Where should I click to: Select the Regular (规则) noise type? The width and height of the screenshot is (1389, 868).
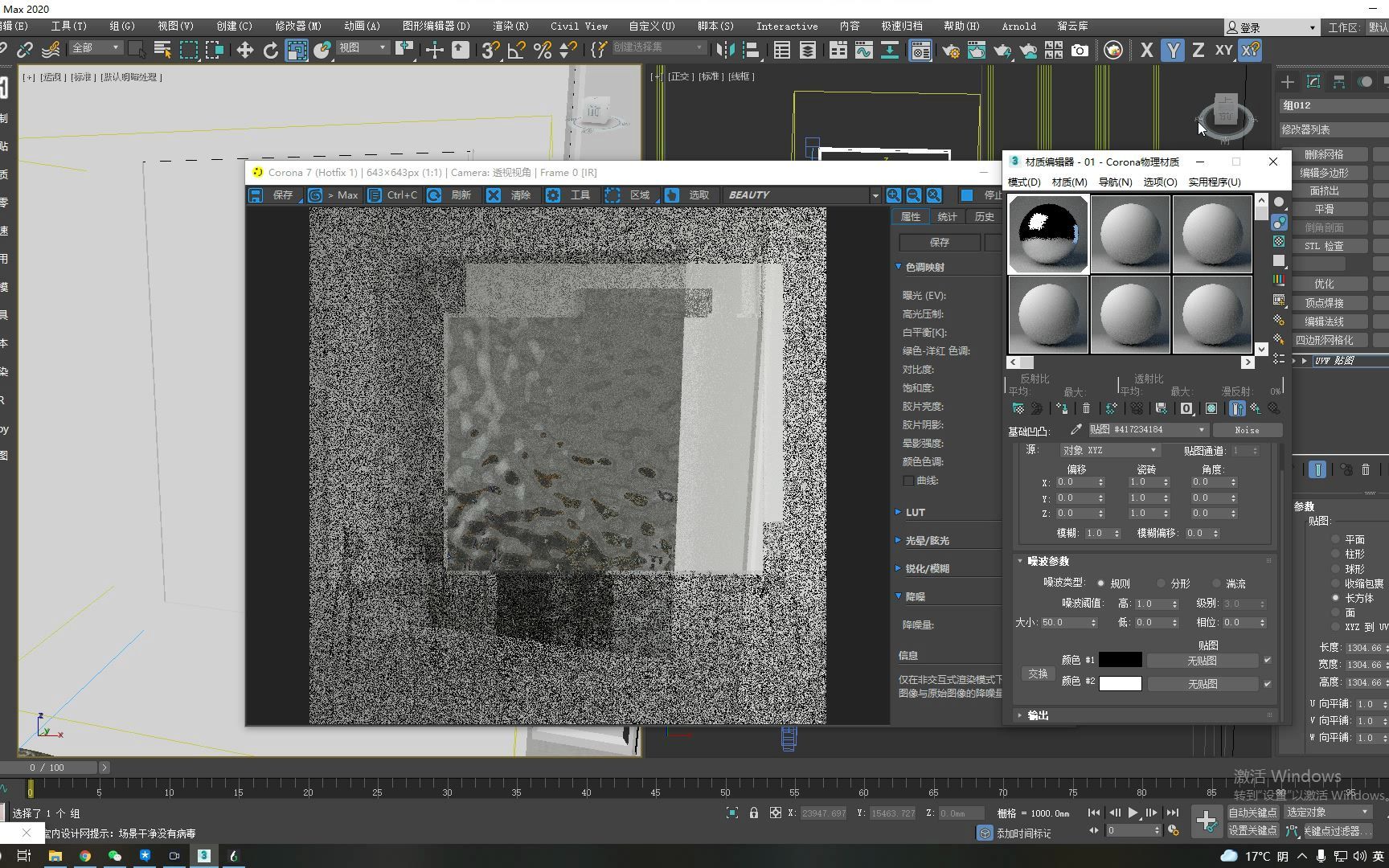pyautogui.click(x=1101, y=583)
